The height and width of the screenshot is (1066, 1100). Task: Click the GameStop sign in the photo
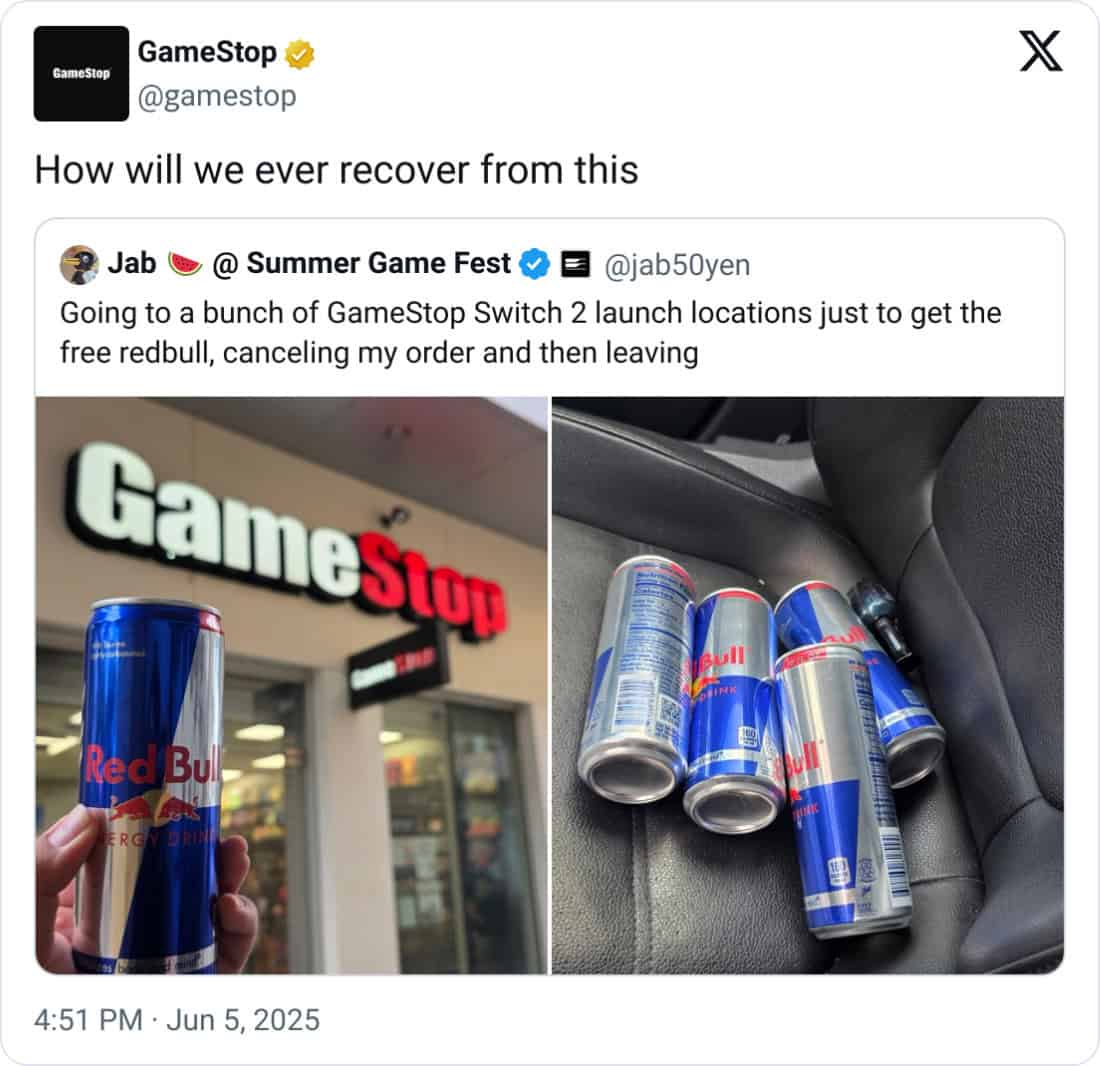coord(286,539)
